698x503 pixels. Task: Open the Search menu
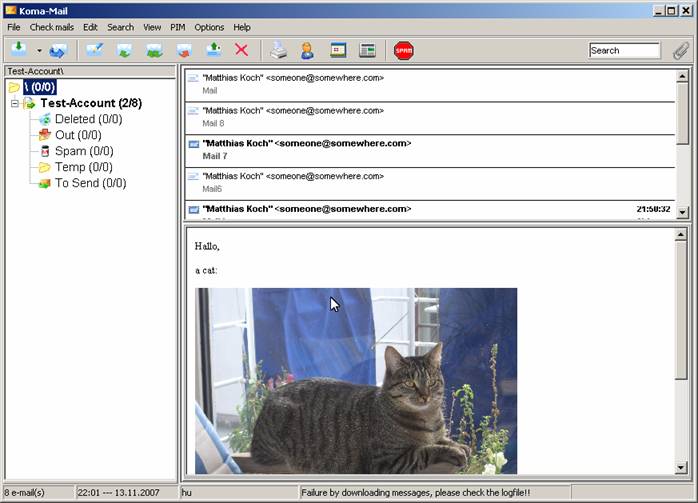[120, 27]
